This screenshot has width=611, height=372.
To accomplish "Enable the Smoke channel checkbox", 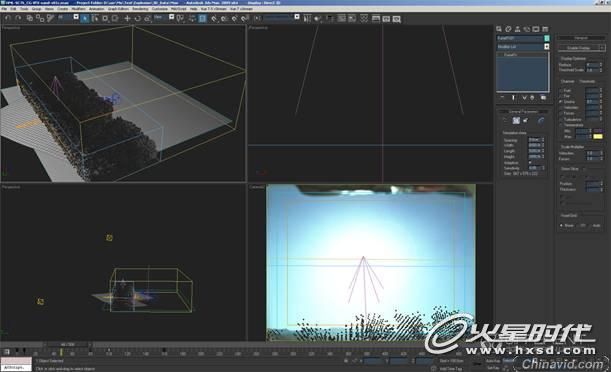I will (562, 102).
